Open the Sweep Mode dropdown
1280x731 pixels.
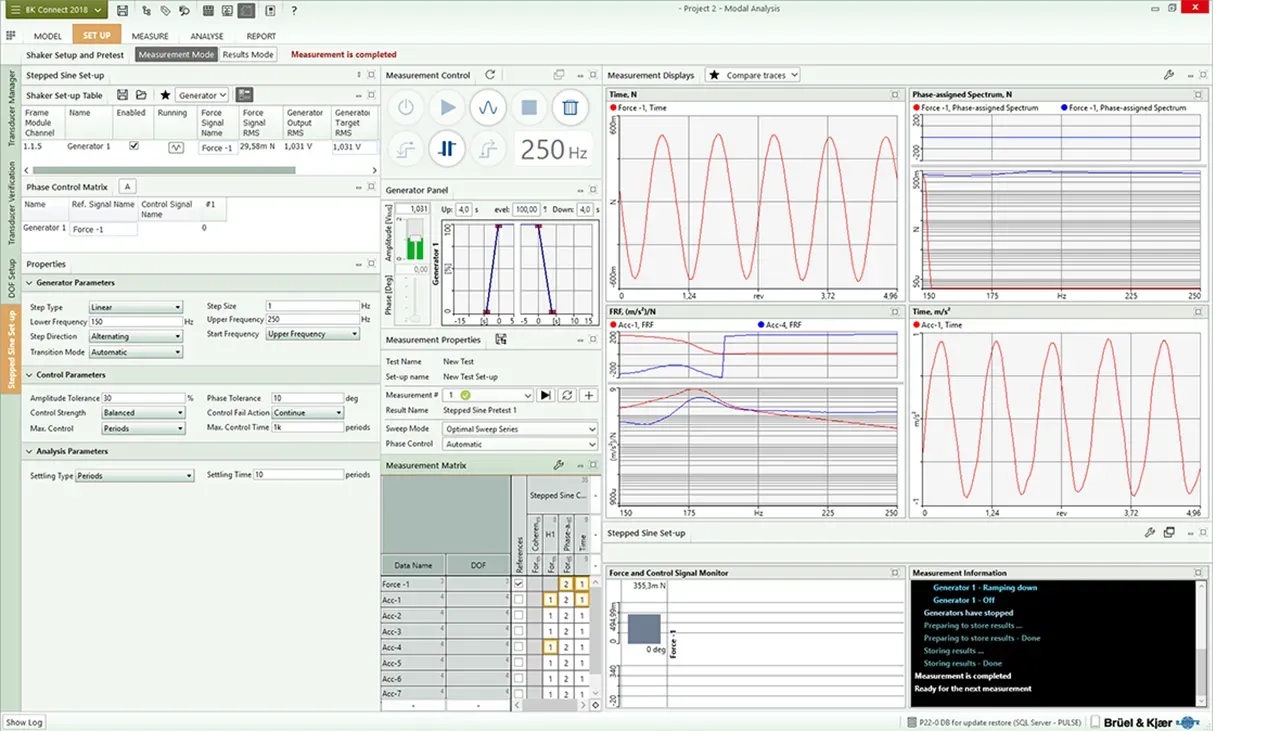(x=517, y=428)
